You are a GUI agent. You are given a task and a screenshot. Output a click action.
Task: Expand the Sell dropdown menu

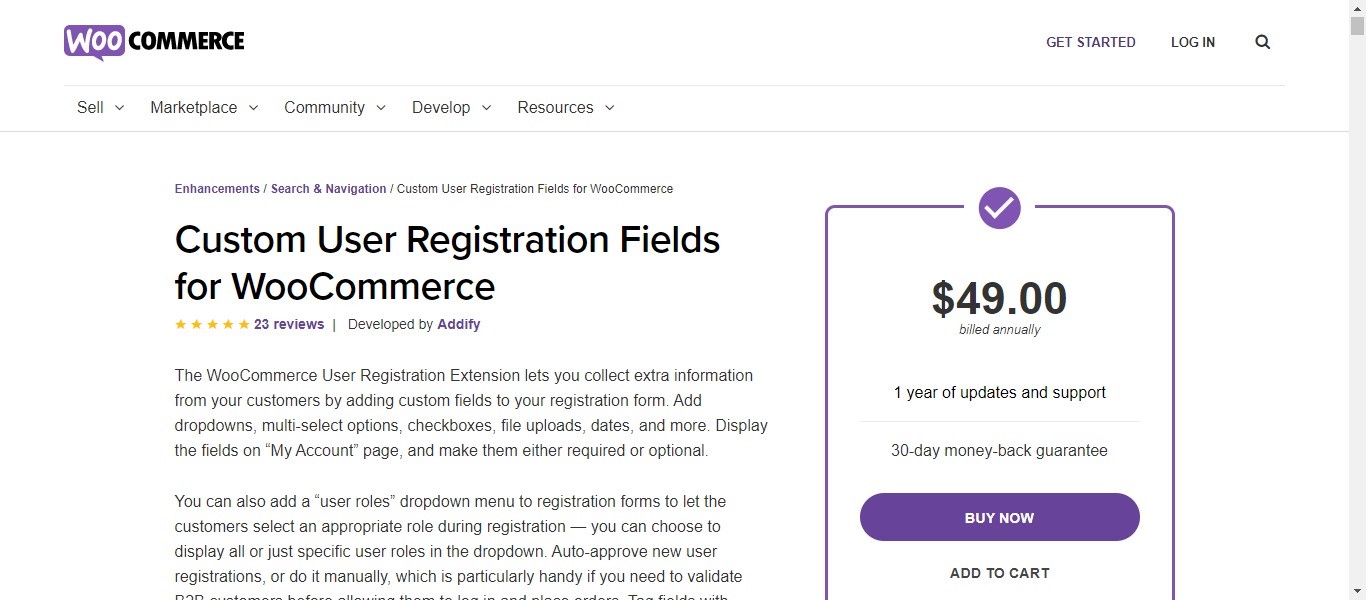point(100,108)
